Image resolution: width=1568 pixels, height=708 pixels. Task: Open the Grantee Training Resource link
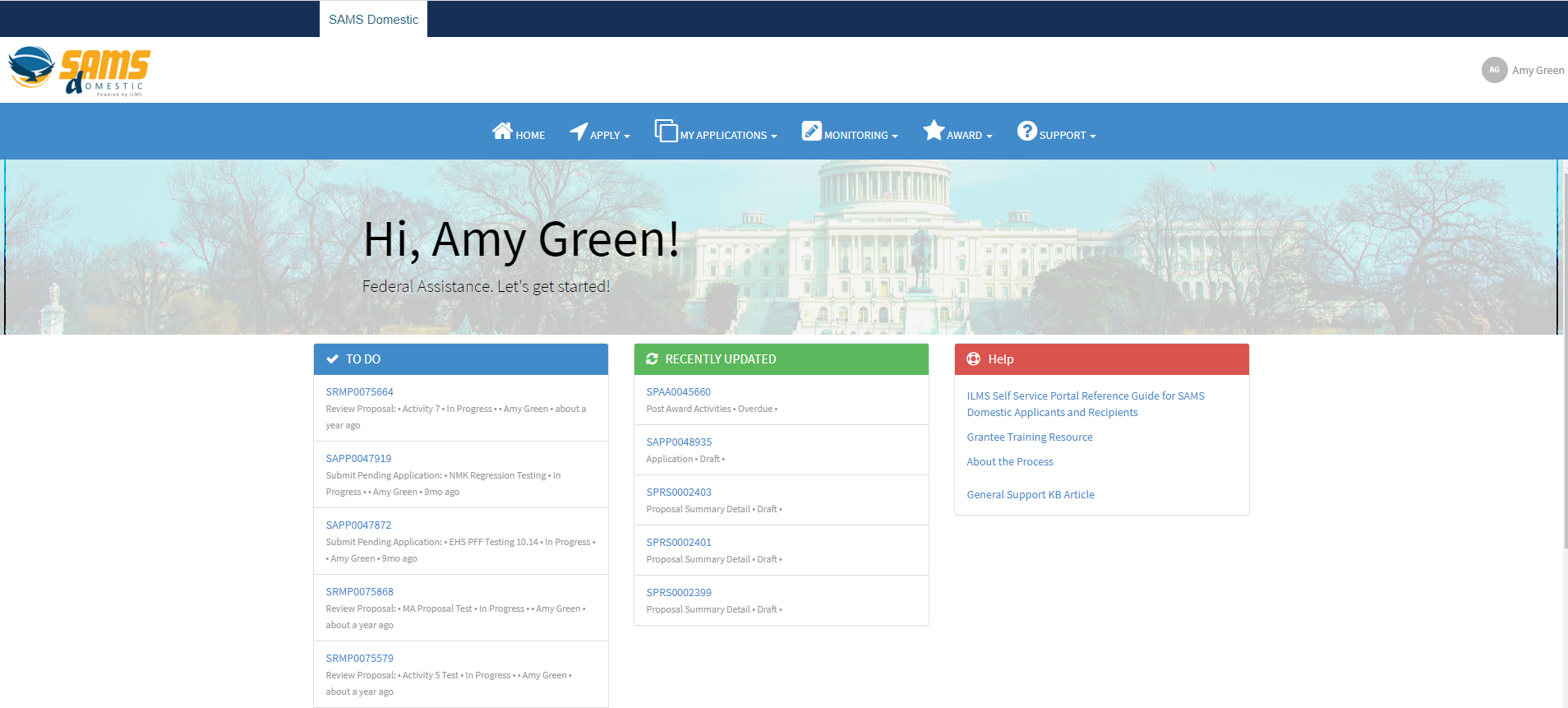coord(1029,437)
